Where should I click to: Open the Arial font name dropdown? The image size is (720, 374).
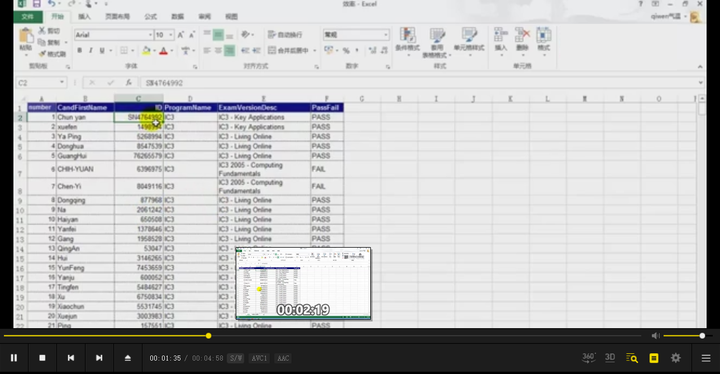(x=150, y=35)
